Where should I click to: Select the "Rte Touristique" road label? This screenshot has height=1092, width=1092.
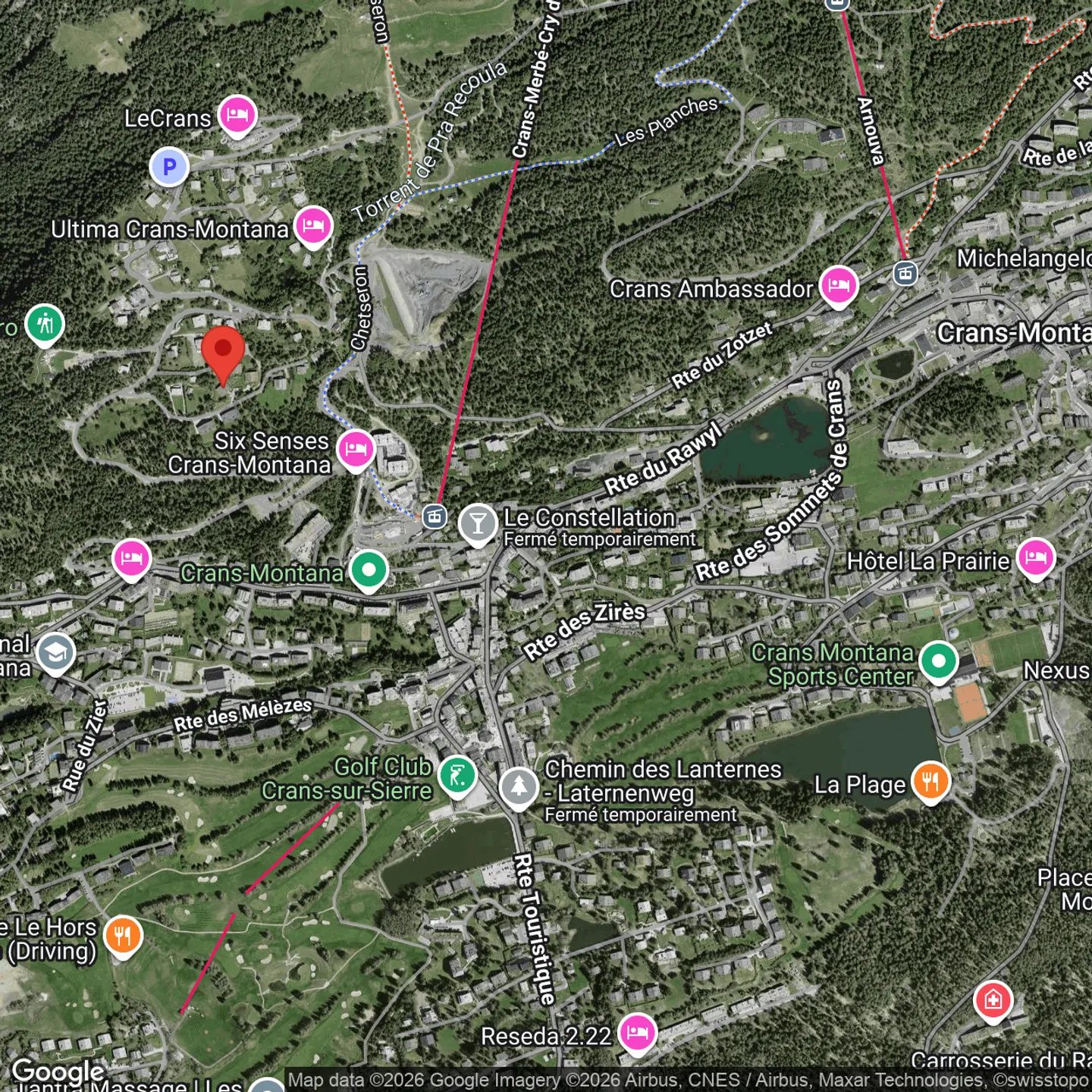(535, 929)
